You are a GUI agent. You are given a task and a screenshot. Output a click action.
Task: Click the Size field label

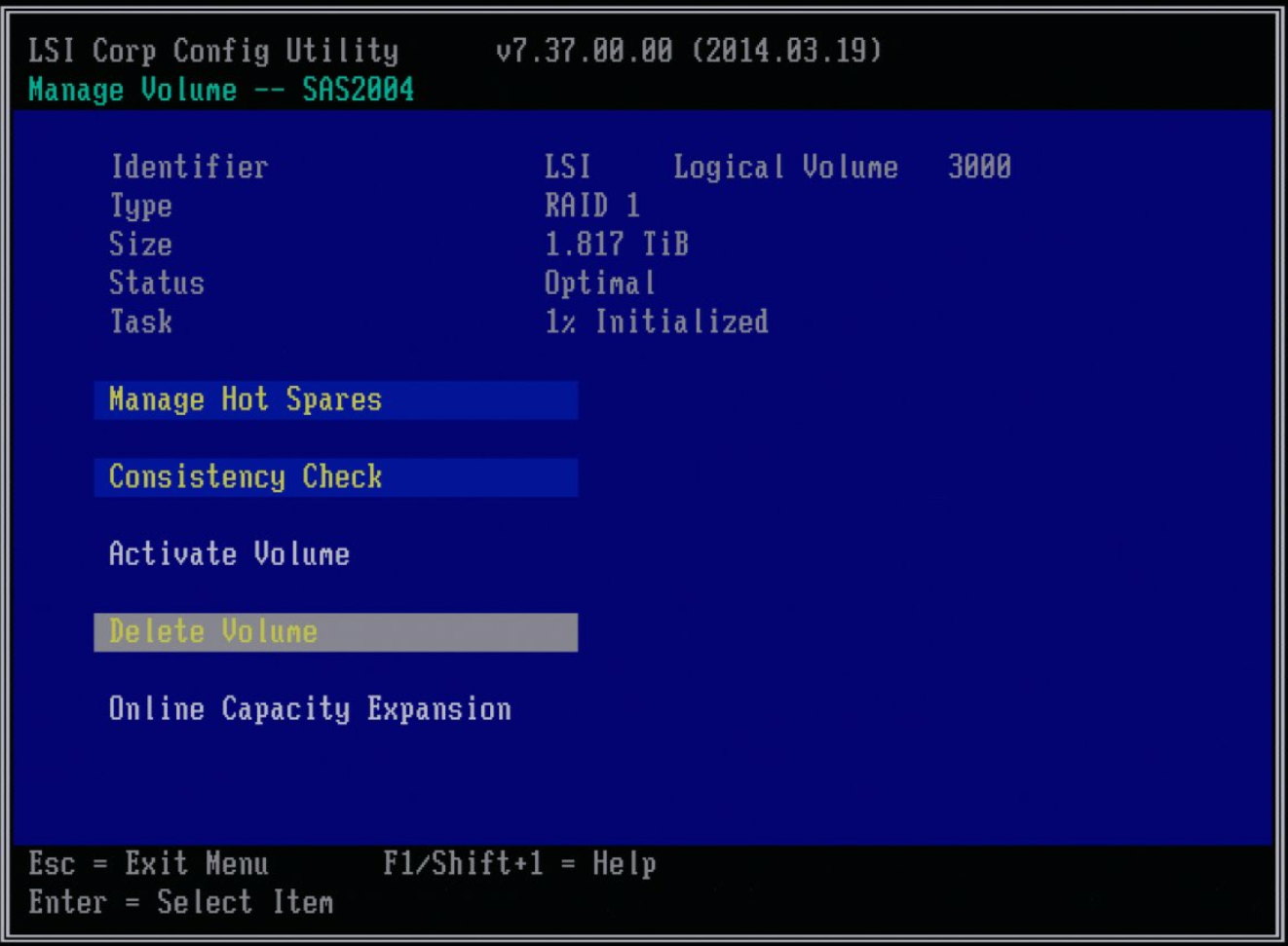click(140, 245)
